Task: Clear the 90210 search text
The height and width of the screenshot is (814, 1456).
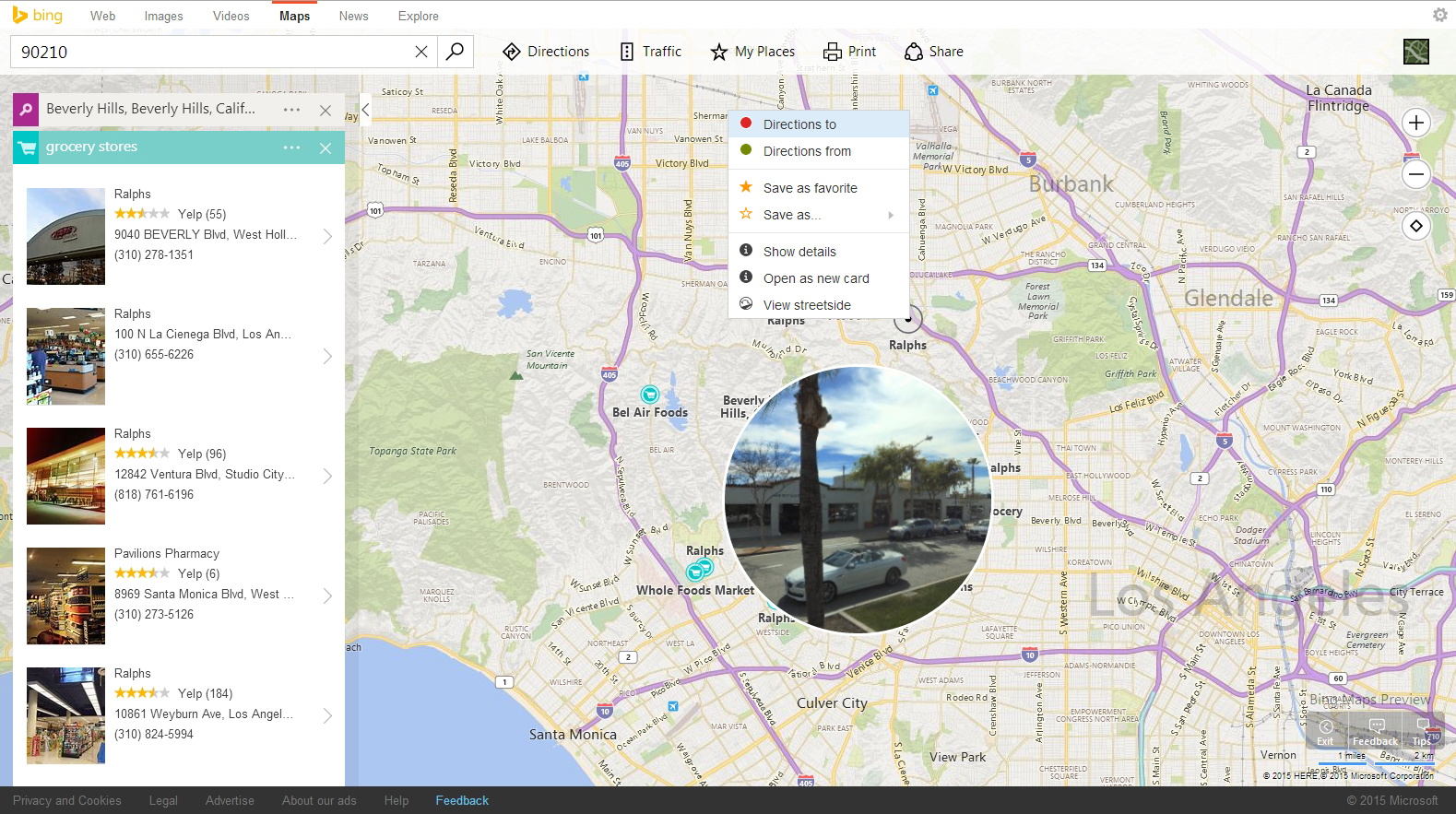Action: click(x=421, y=52)
